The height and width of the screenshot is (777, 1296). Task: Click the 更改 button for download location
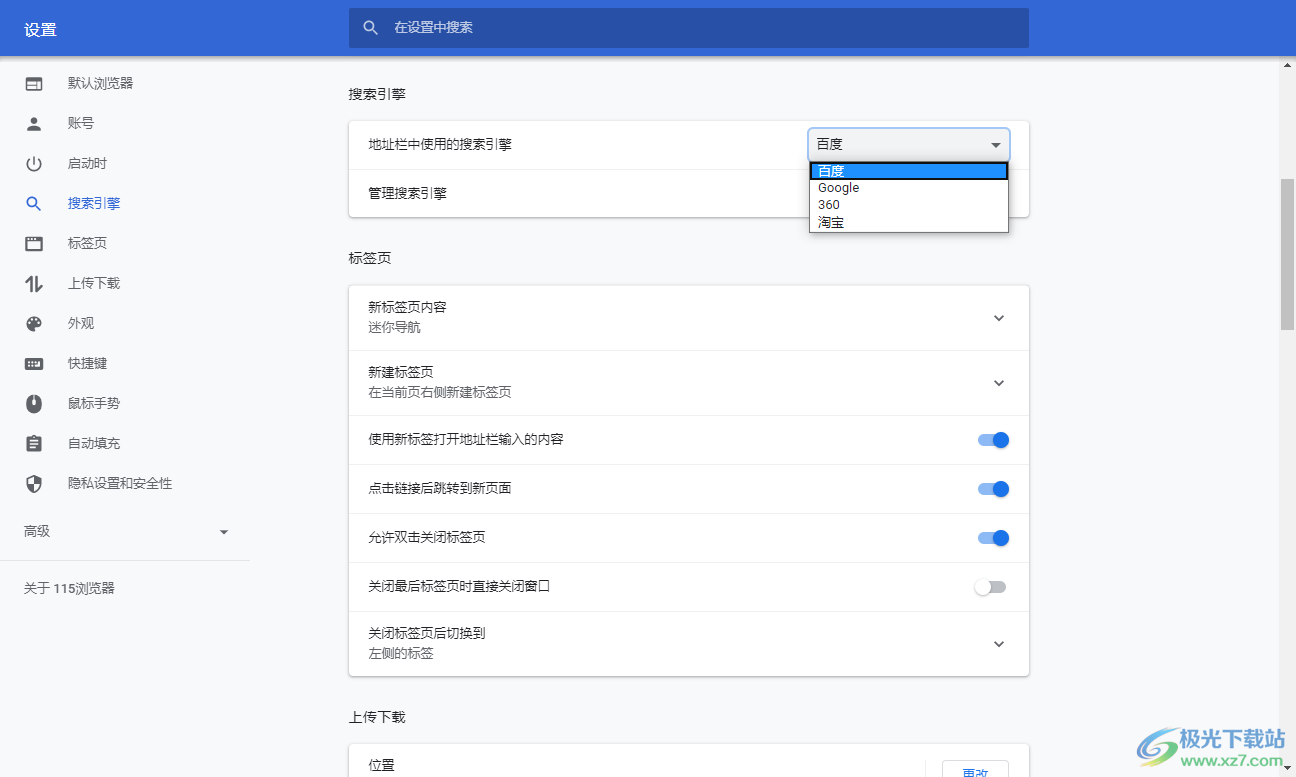pyautogui.click(x=975, y=769)
